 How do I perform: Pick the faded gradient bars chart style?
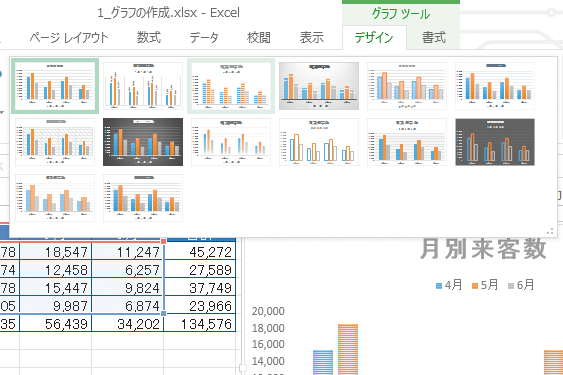pos(231,142)
